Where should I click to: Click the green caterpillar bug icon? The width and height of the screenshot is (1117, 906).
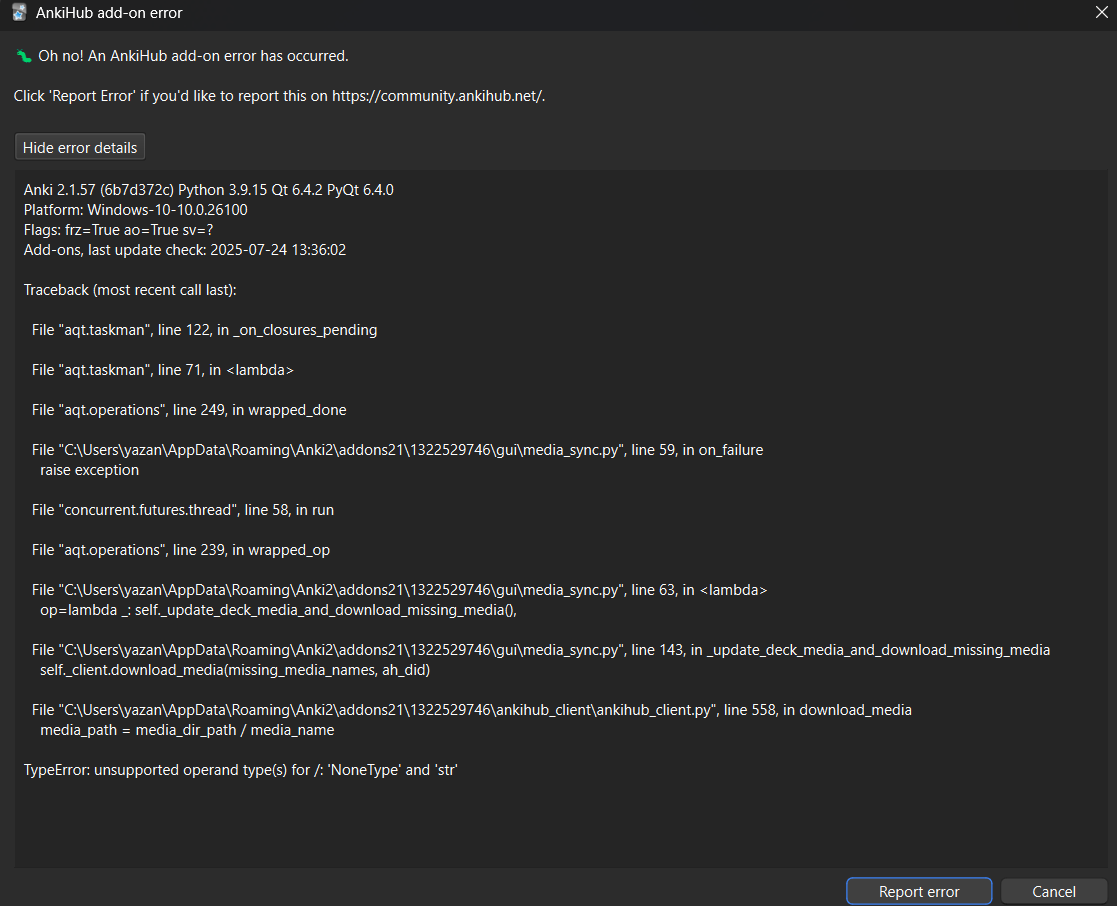pos(24,56)
